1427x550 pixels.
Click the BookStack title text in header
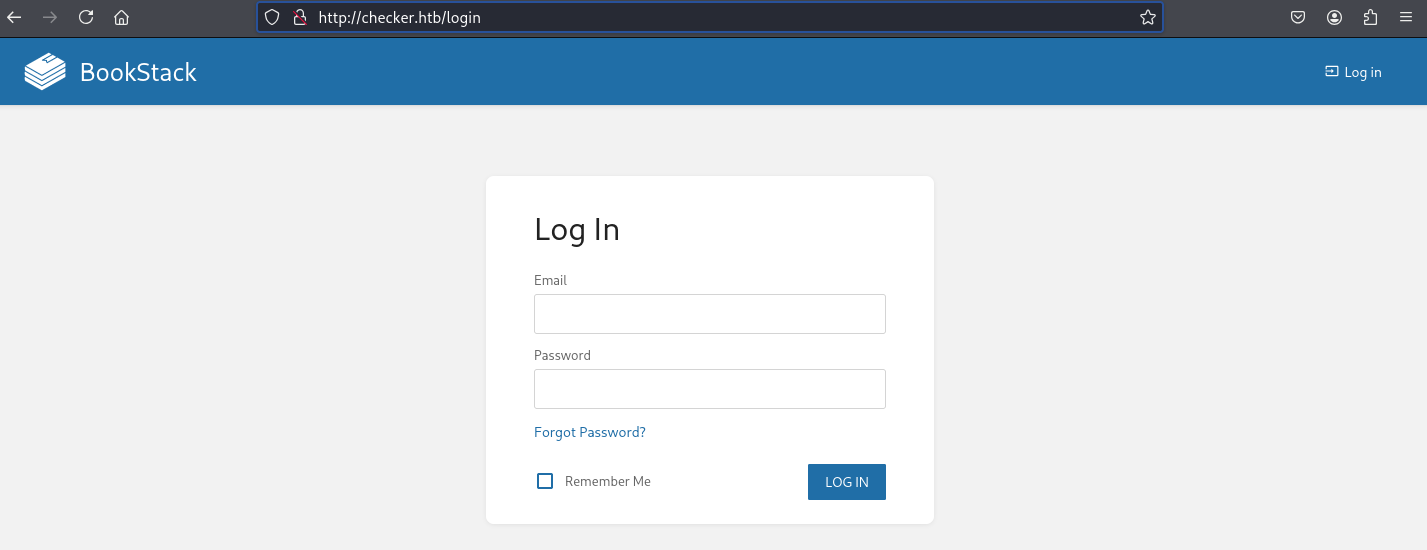point(138,72)
